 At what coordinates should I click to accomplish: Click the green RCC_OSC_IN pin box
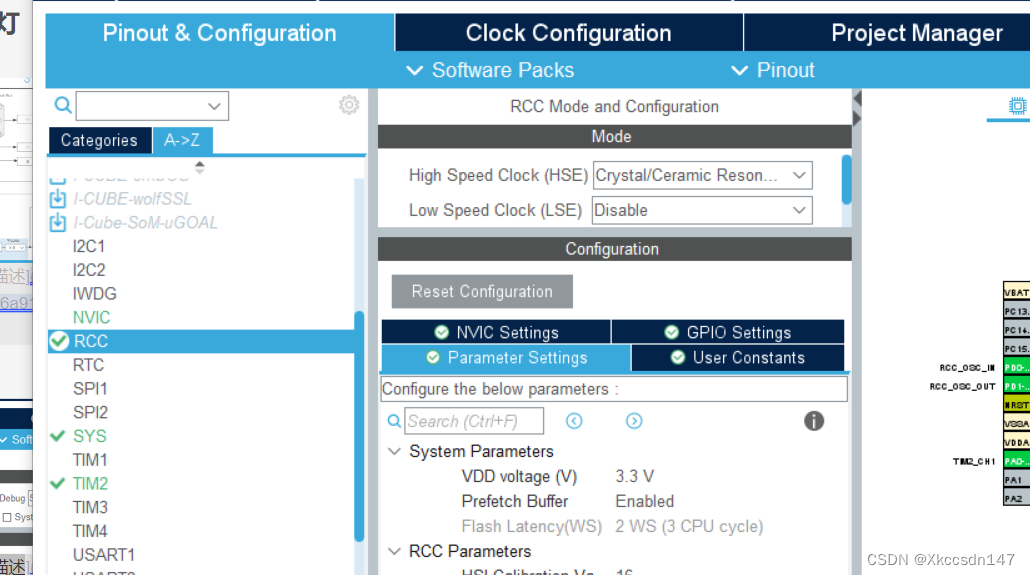click(1016, 367)
